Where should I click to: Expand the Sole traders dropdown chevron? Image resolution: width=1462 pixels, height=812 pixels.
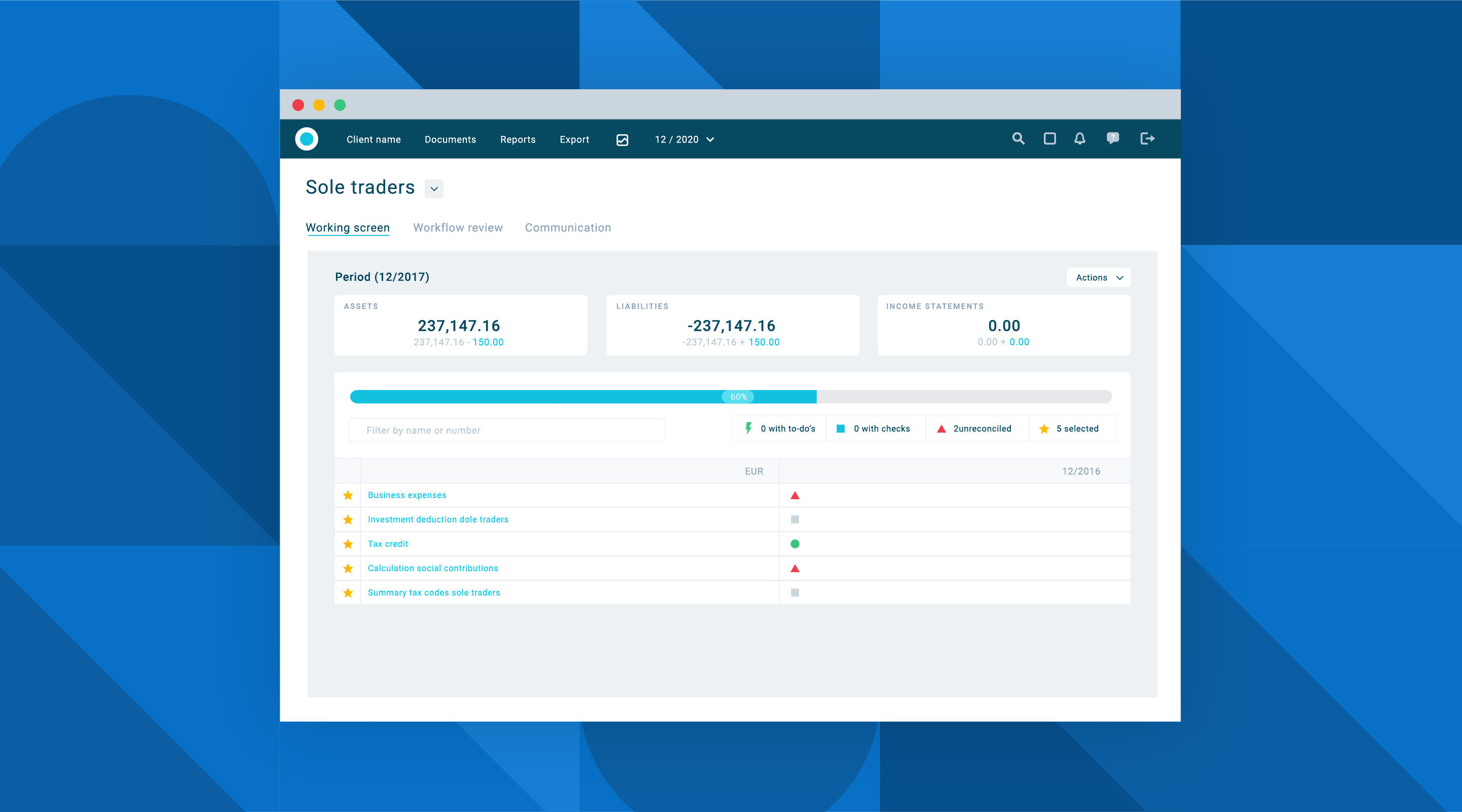(x=434, y=189)
